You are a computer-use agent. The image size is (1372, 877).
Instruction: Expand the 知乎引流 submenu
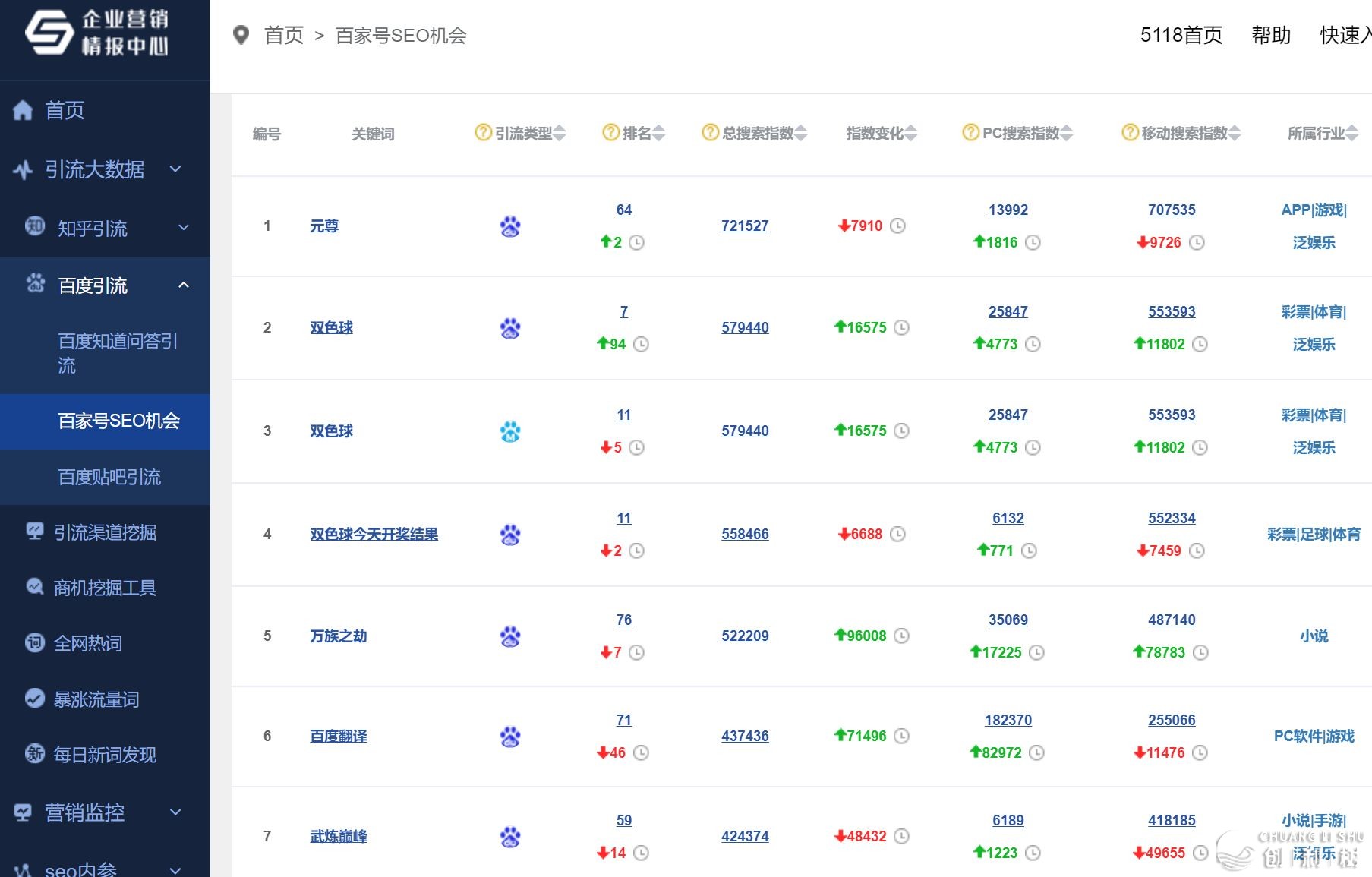click(x=183, y=228)
